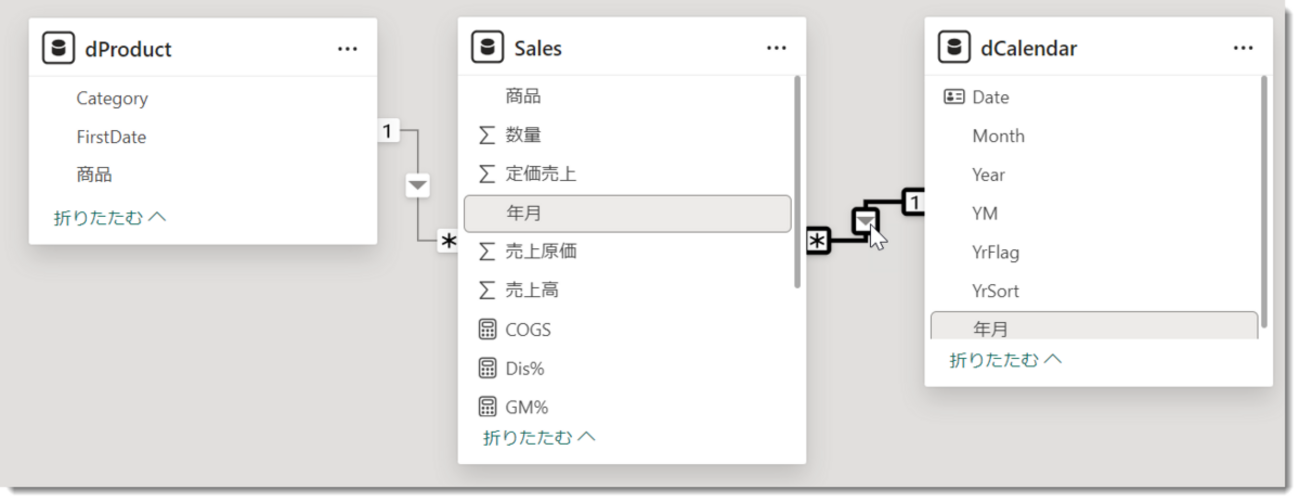Screen dimensions: 1300x502
Task: Click the many-side asterisk marker of the Sales–dCalendar relationship
Action: (x=818, y=241)
